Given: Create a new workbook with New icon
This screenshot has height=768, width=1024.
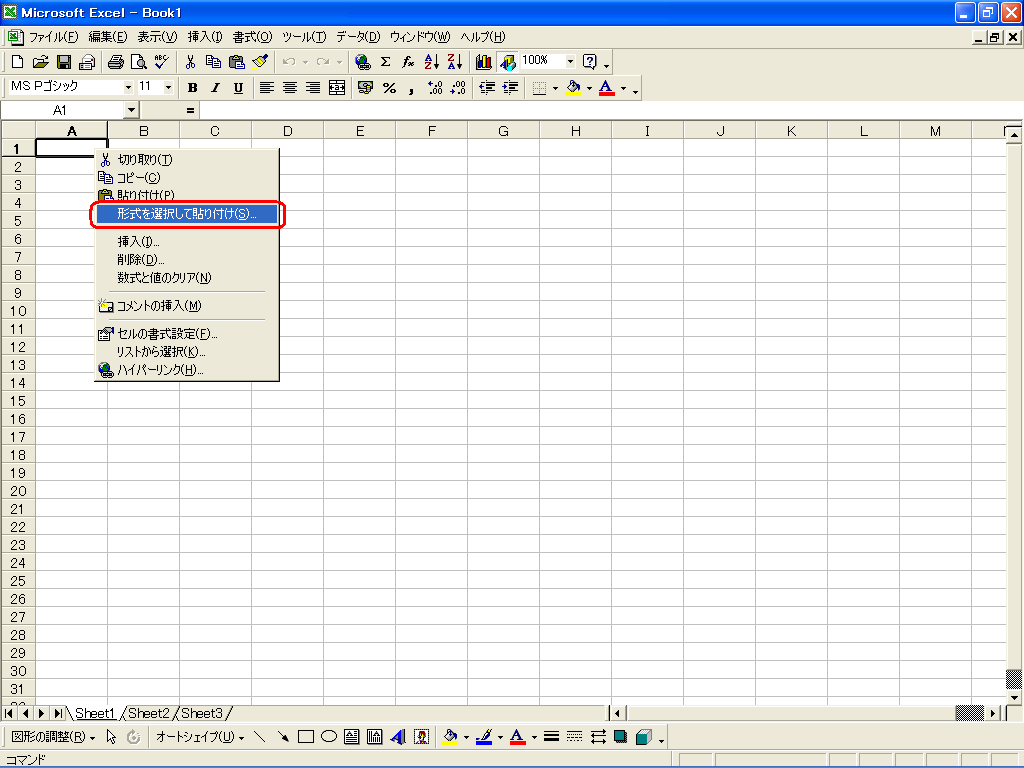Looking at the screenshot, I should [18, 62].
